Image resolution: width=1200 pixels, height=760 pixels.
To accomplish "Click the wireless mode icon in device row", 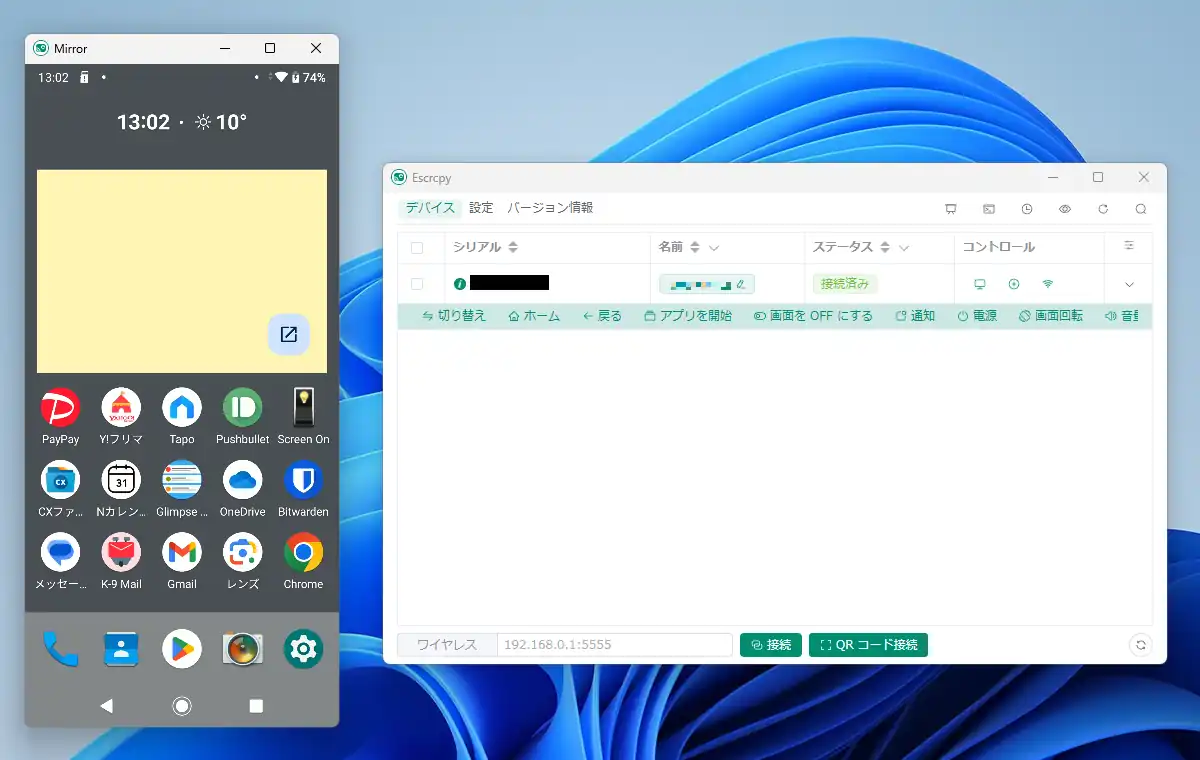I will (x=1047, y=284).
